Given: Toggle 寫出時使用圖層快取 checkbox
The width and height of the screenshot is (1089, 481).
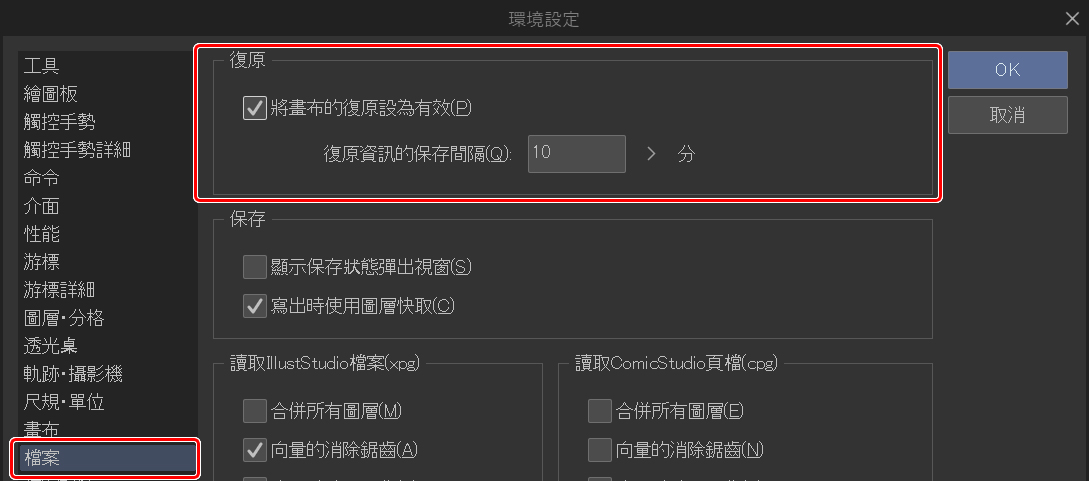Looking at the screenshot, I should coord(254,306).
